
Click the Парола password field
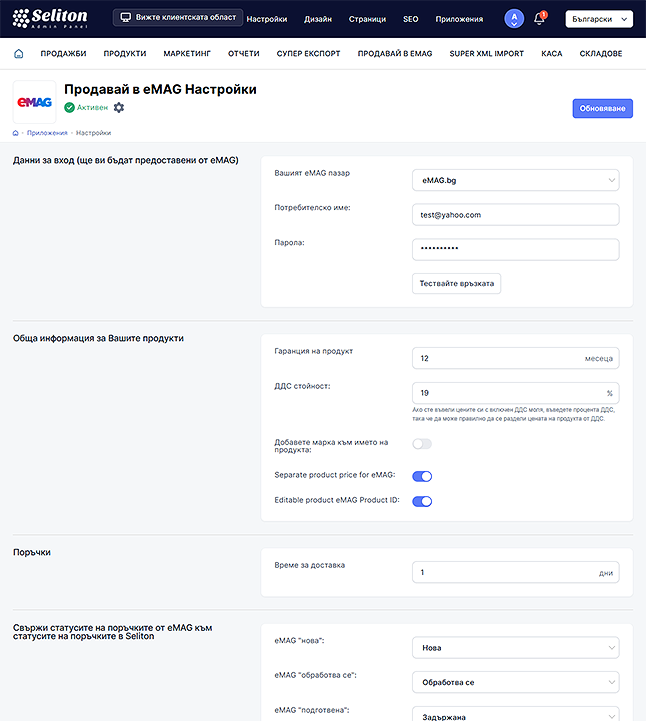pyautogui.click(x=515, y=250)
